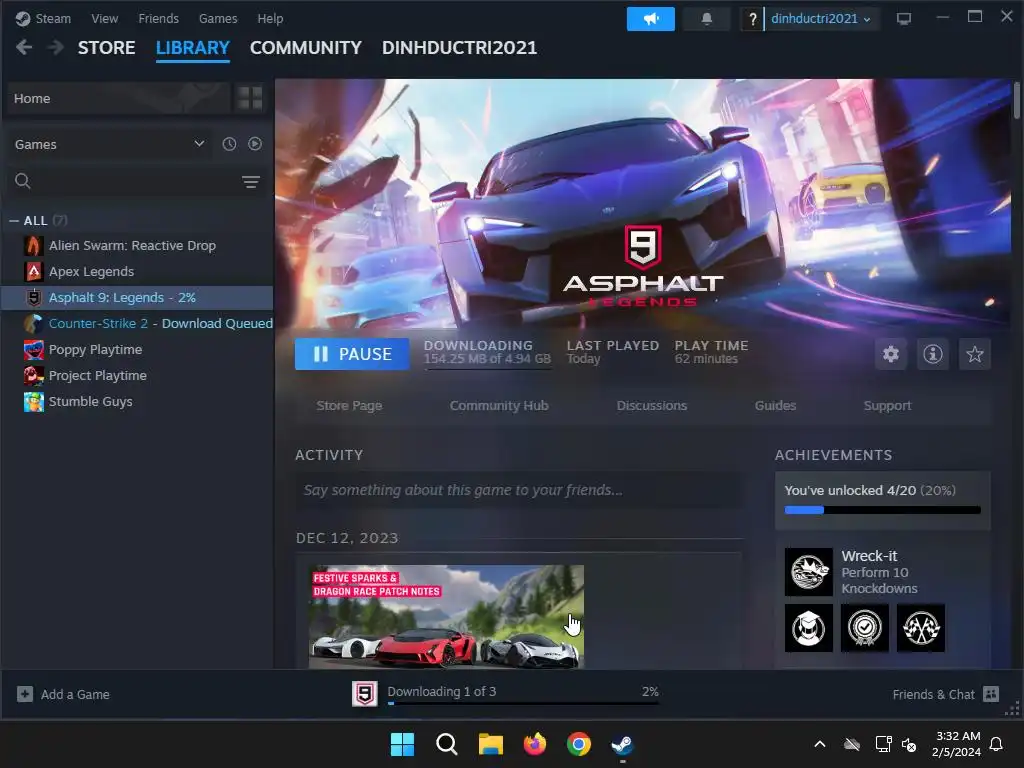This screenshot has width=1024, height=768.
Task: Open the Asphalt 9 Store Page link
Action: point(349,406)
